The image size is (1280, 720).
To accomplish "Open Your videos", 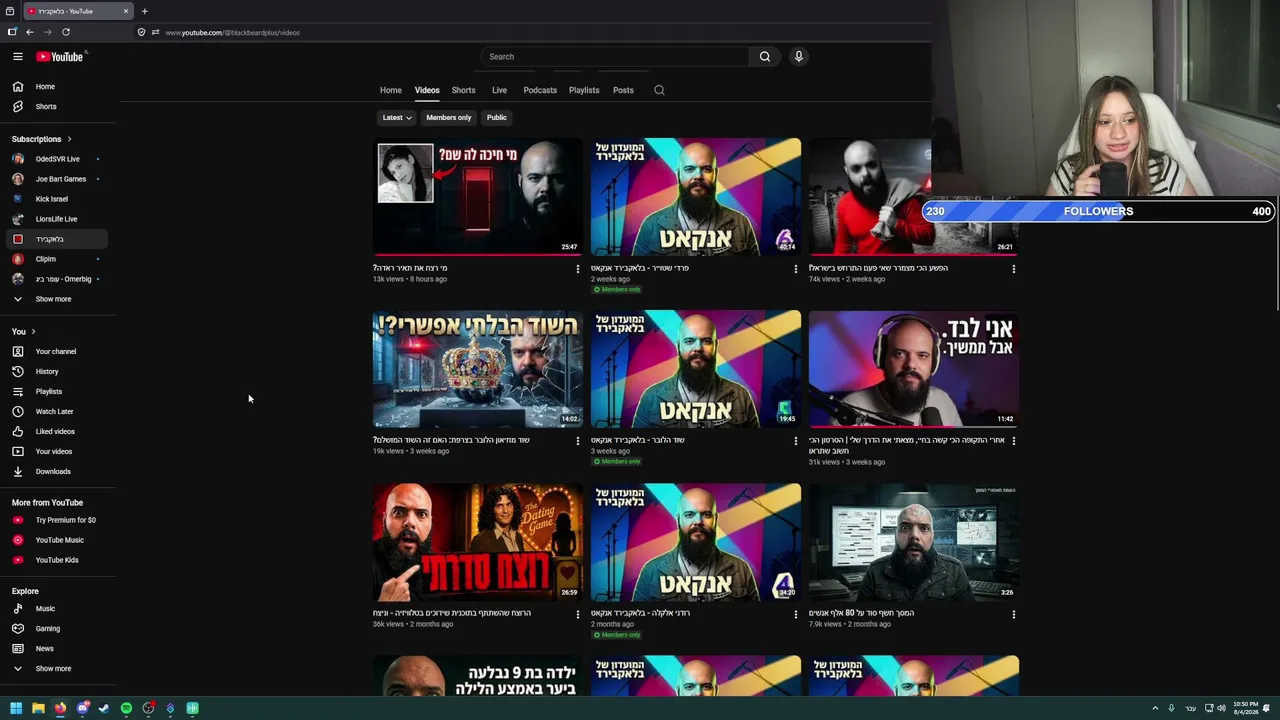I will [58, 452].
